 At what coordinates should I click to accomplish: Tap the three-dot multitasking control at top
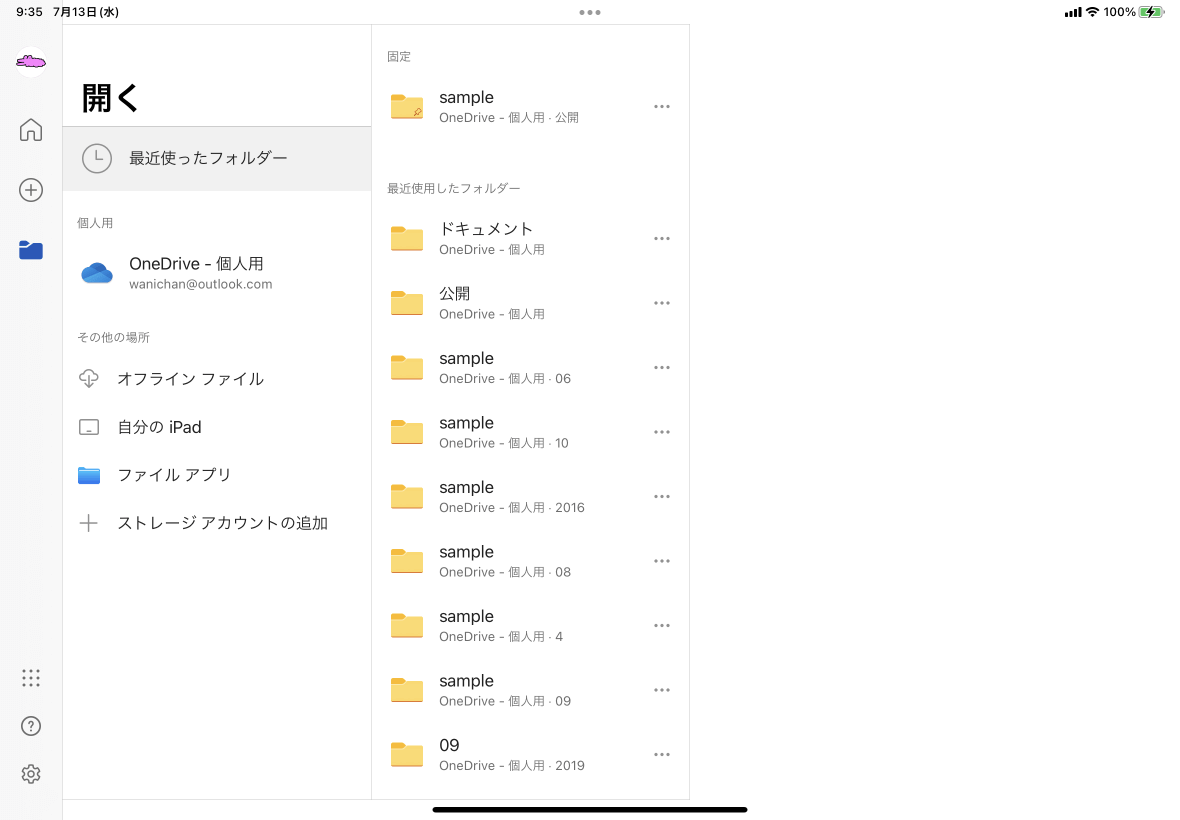click(x=590, y=12)
